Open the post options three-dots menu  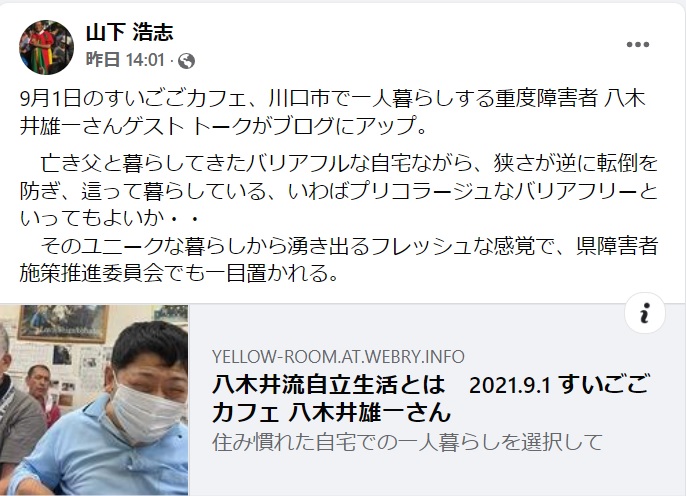(637, 44)
